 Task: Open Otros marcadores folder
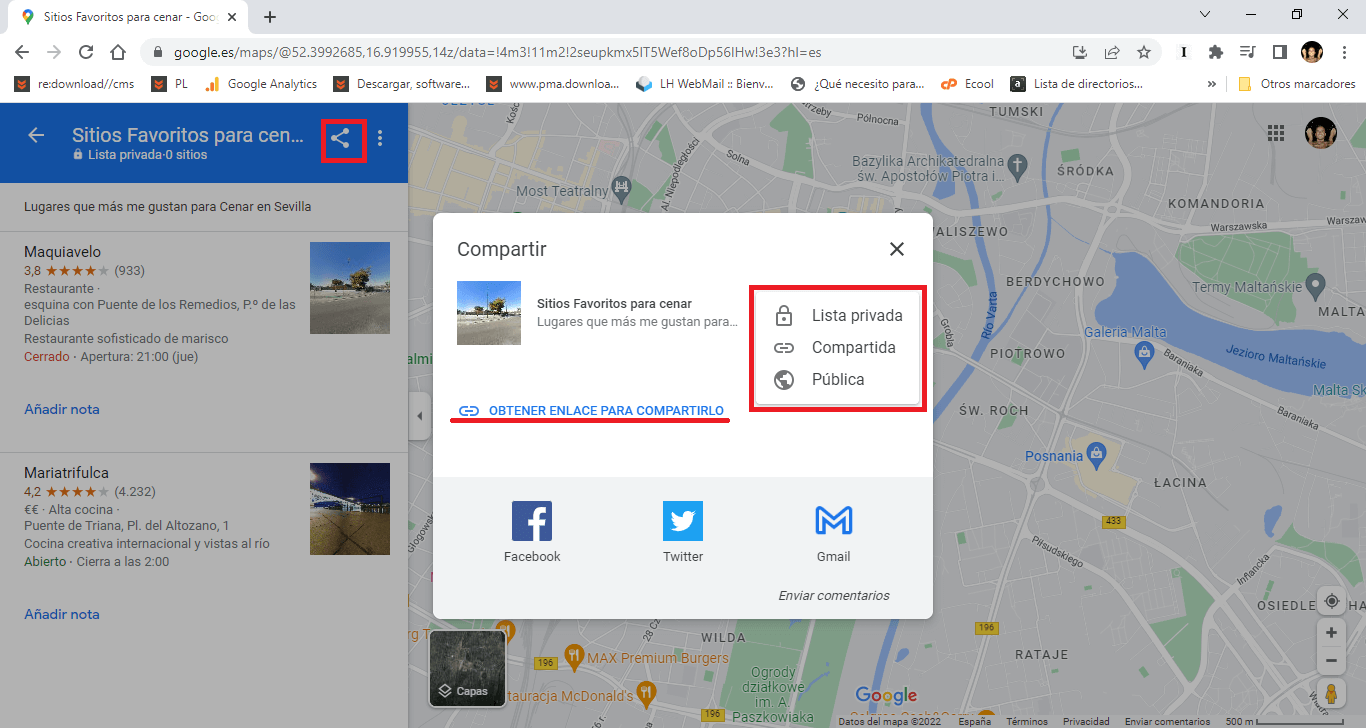[x=1297, y=84]
